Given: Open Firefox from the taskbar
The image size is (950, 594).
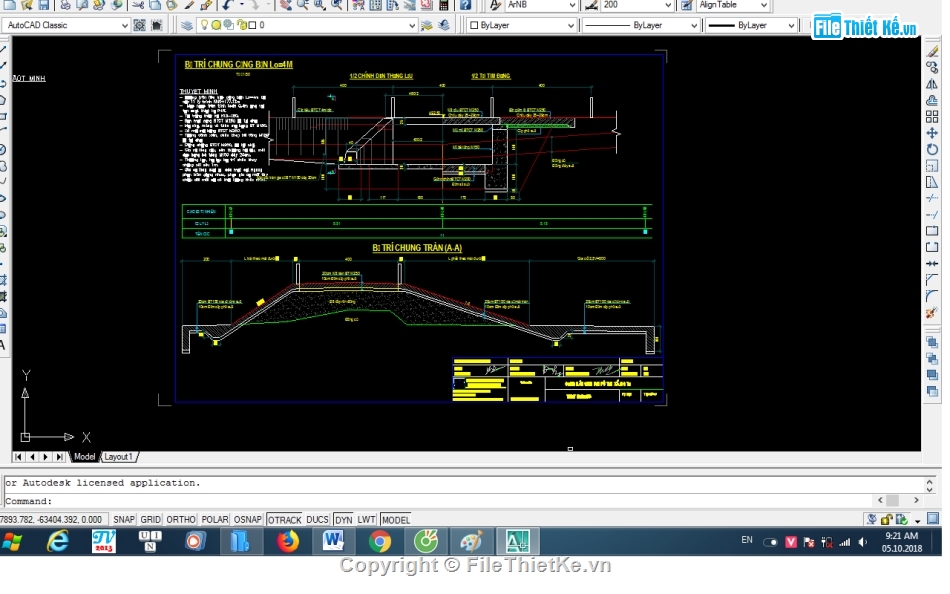Looking at the screenshot, I should coord(288,541).
